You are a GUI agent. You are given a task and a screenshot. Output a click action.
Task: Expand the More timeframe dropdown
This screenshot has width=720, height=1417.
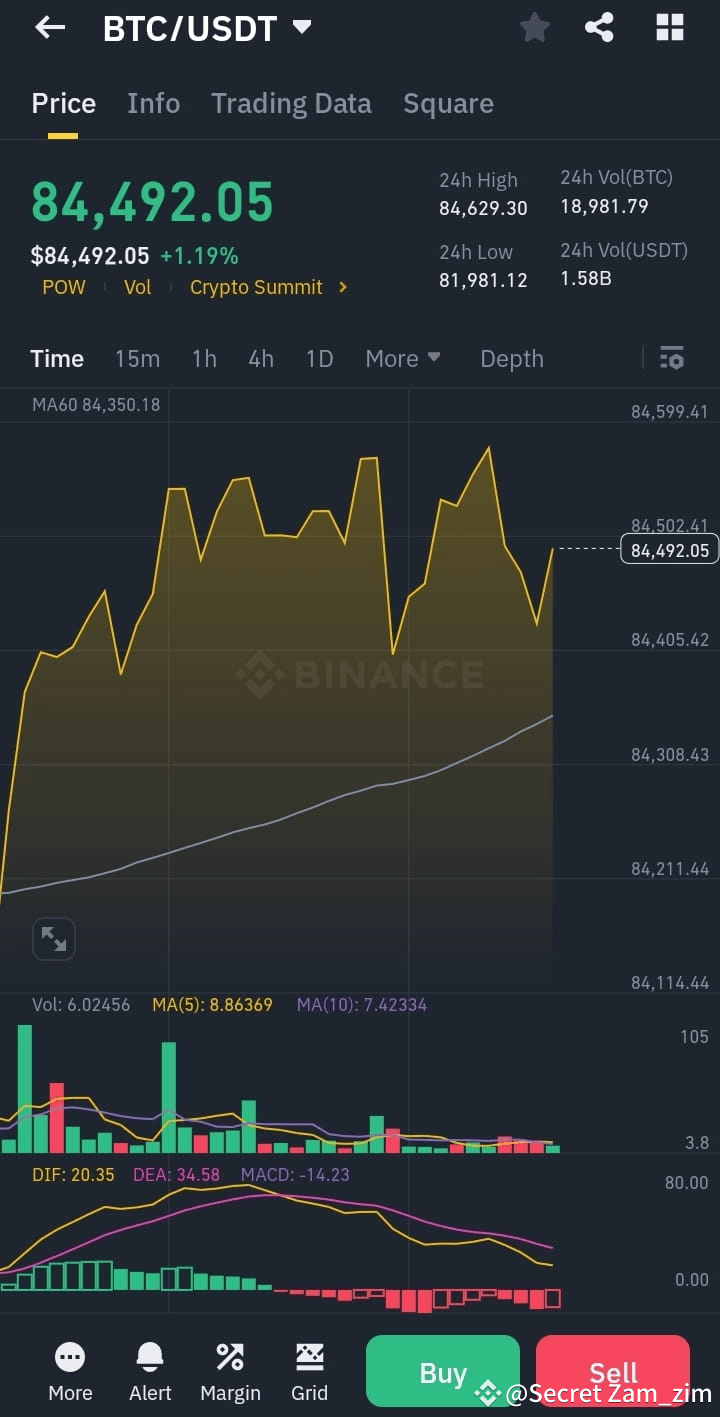(403, 358)
